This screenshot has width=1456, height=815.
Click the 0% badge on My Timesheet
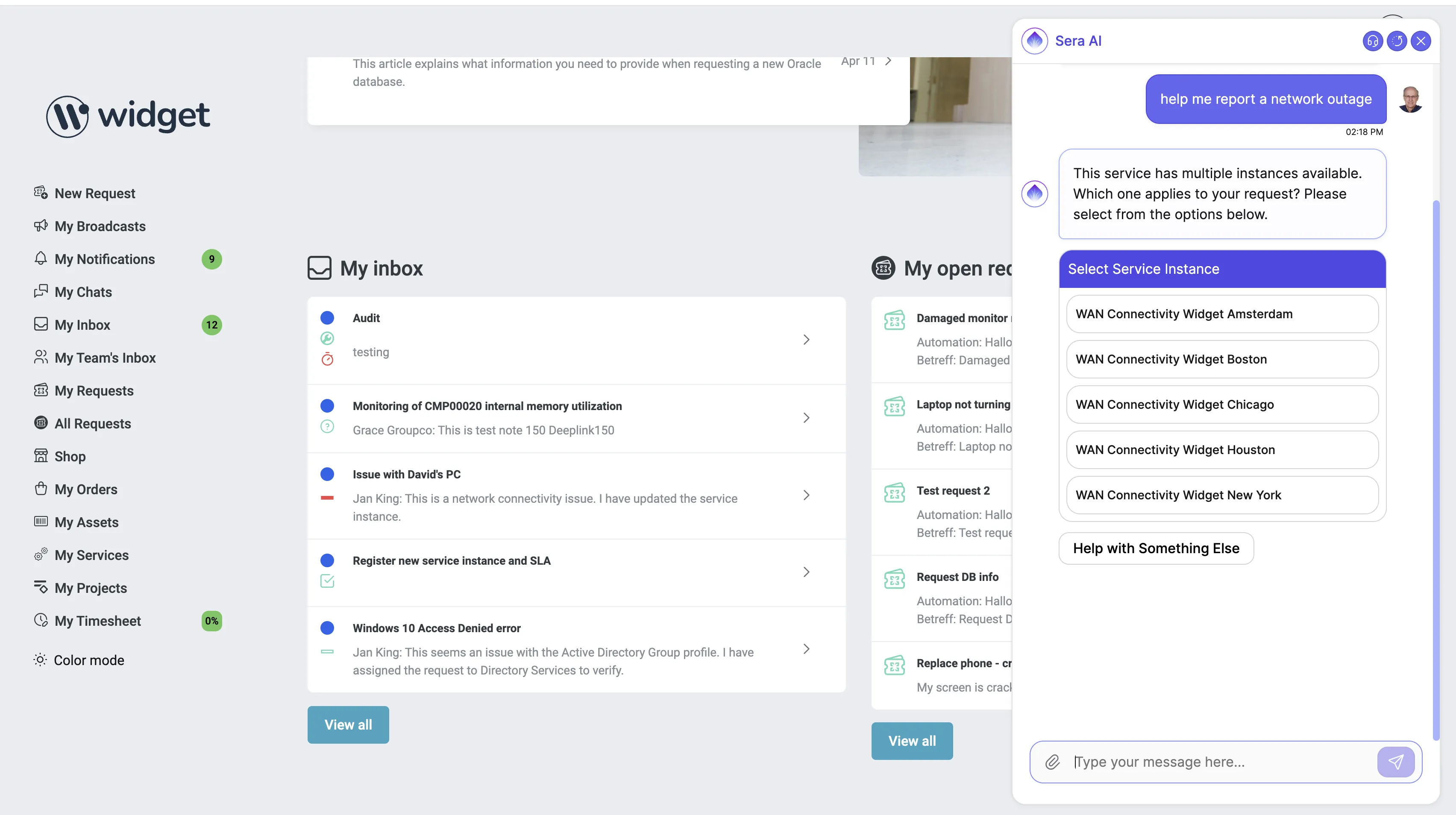212,621
